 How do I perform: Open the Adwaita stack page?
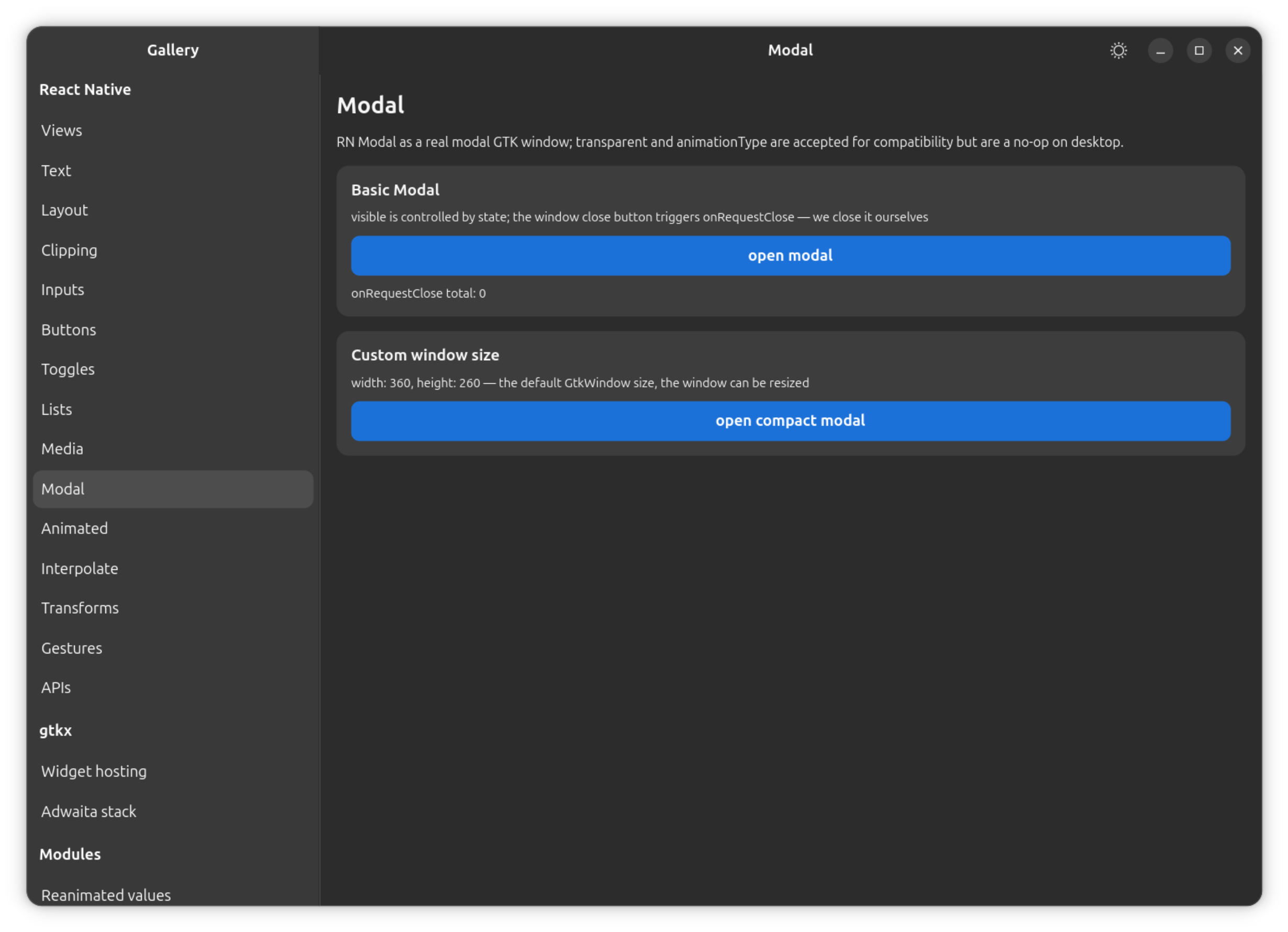click(173, 812)
